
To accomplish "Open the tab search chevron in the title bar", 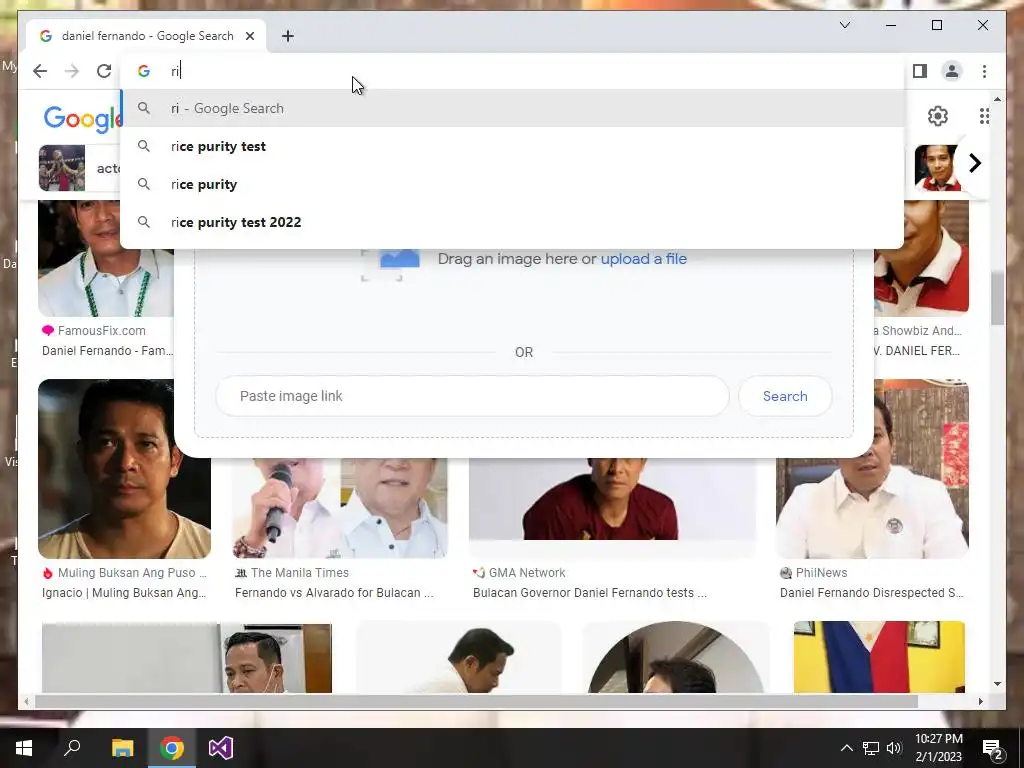I will [x=844, y=25].
